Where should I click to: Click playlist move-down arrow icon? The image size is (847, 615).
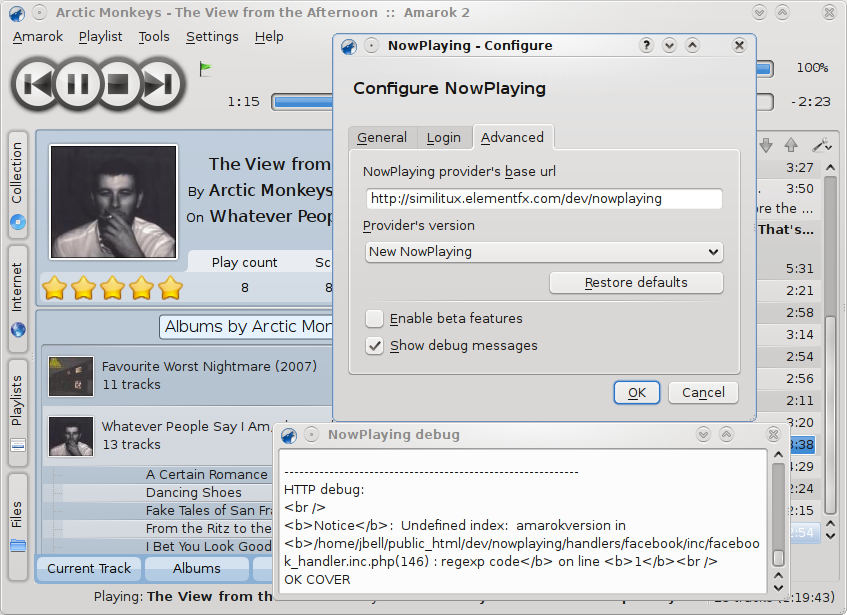765,144
